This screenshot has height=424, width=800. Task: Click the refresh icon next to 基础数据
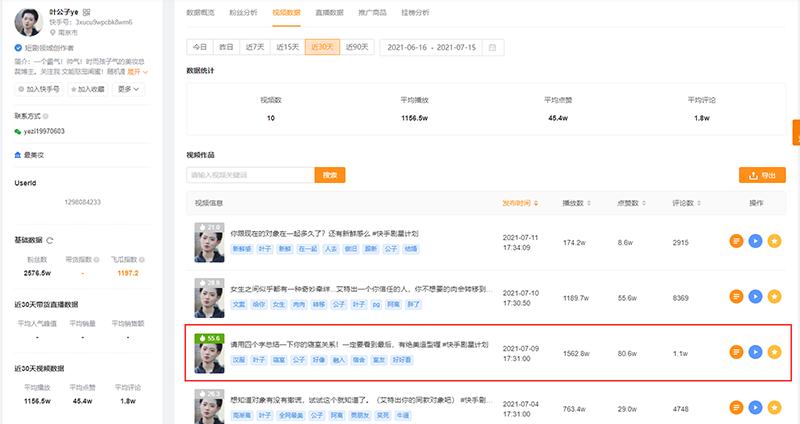coord(50,241)
